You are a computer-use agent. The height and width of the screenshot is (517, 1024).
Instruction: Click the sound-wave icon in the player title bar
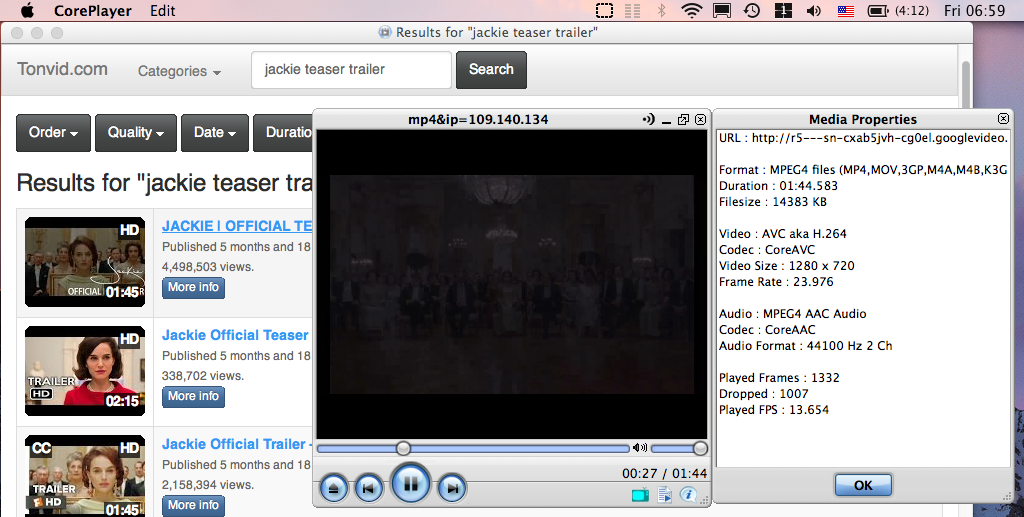tap(648, 119)
